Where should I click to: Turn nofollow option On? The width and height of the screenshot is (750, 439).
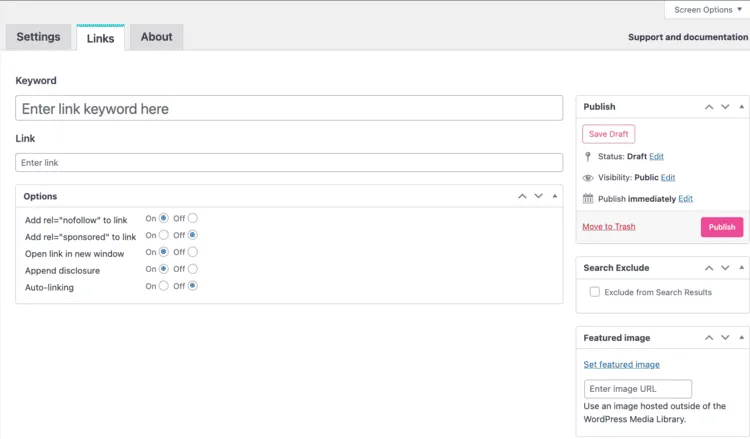coord(164,218)
